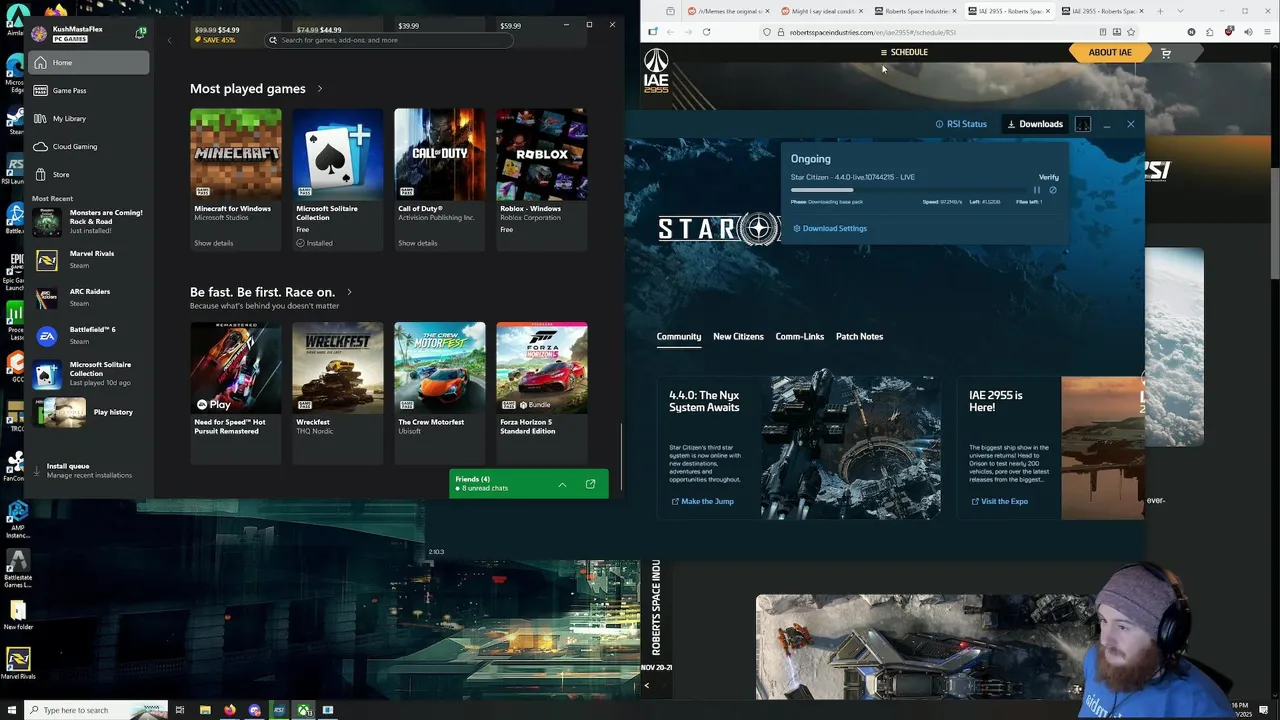
Task: Follow the Make the Jump link
Action: pos(703,502)
